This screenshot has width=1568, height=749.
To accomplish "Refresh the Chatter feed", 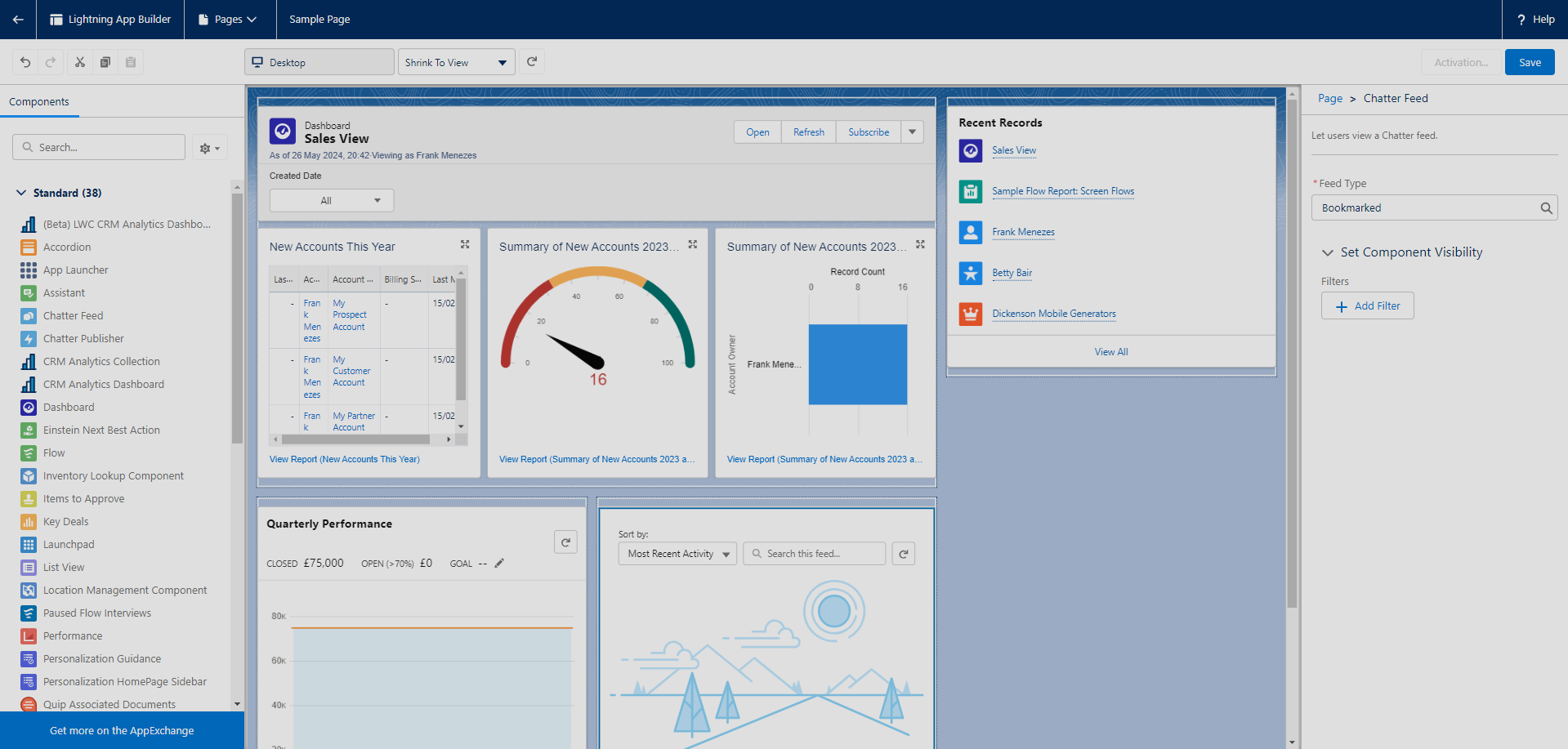I will coord(904,554).
